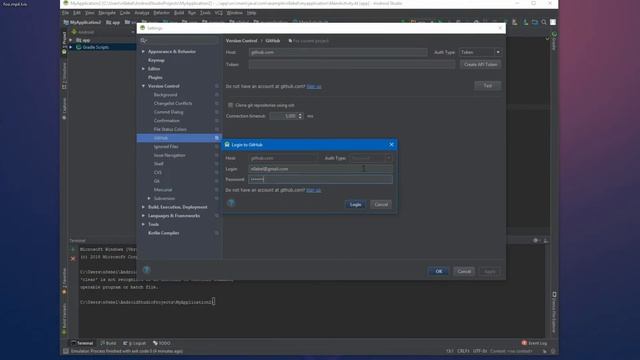Screen dimensions: 640x360
Task: Toggle Clone git repositories using ssh checkbox
Action: click(230, 105)
